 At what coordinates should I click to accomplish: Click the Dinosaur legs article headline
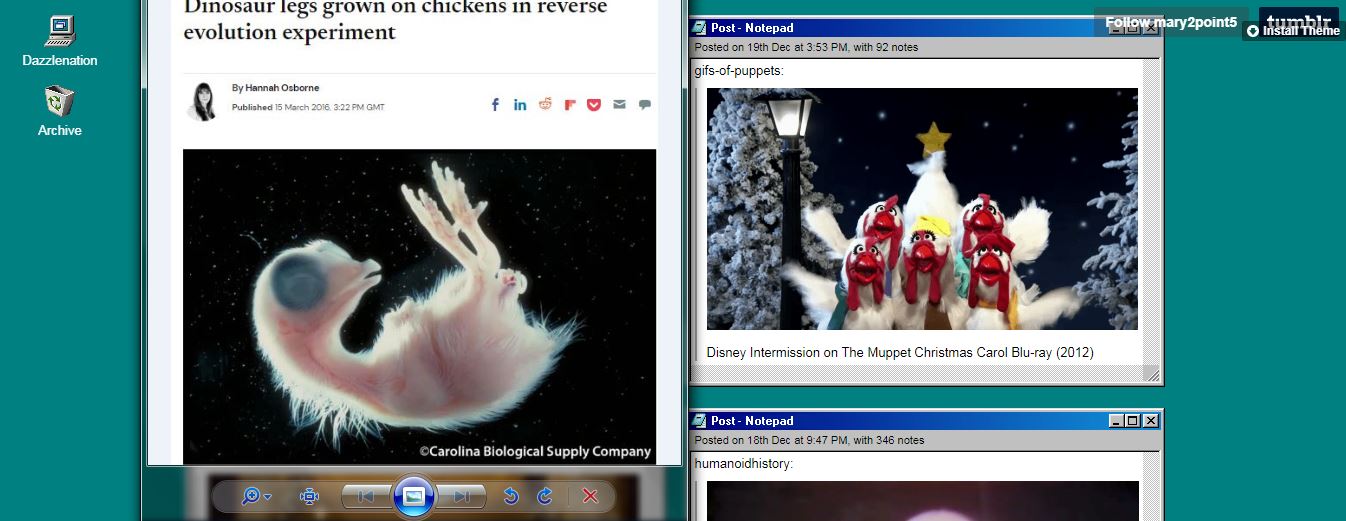tap(396, 20)
